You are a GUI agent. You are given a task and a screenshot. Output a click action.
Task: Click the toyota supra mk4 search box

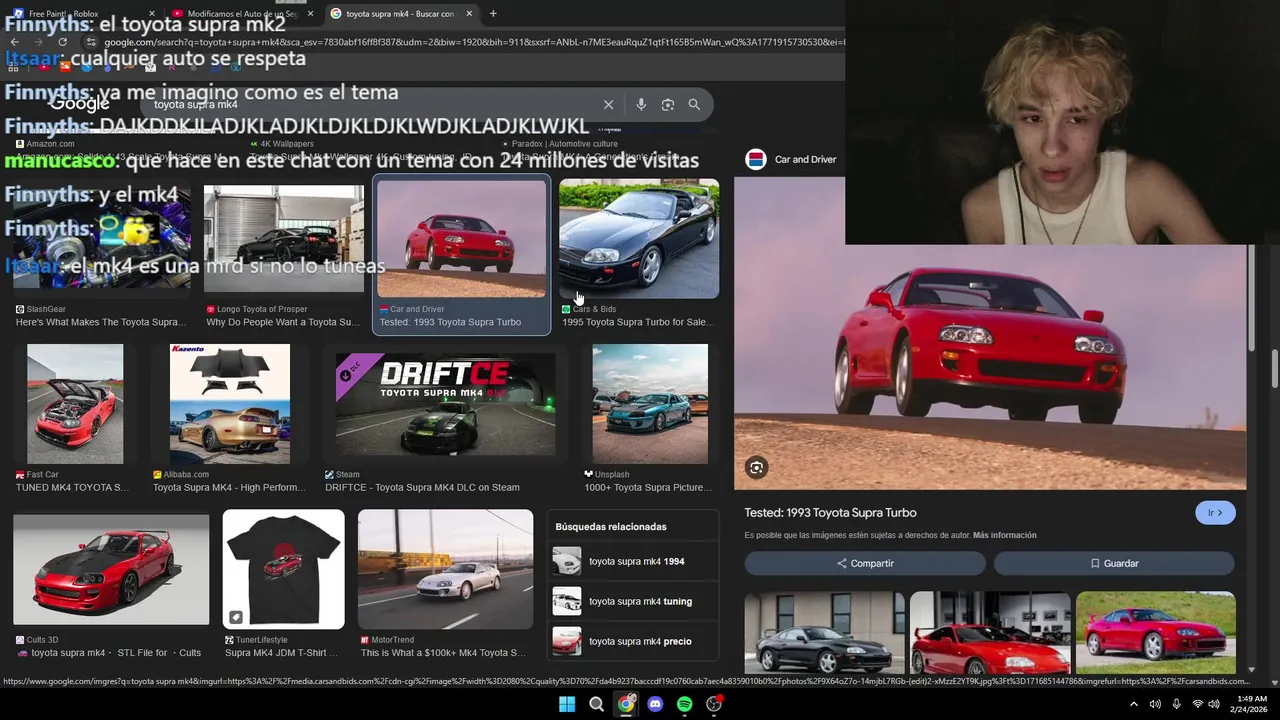pyautogui.click(x=370, y=104)
